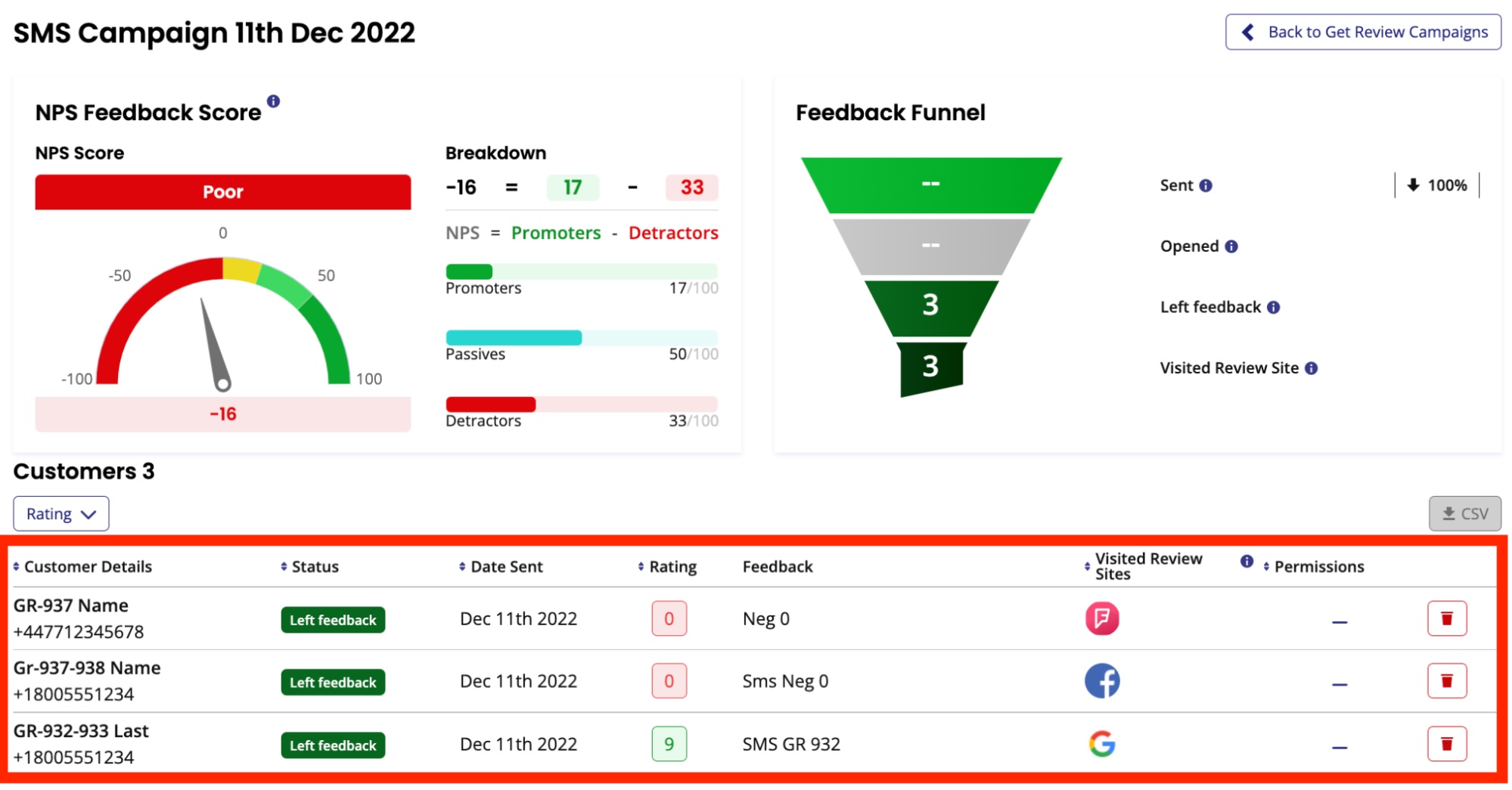Open the Facebook review site icon
This screenshot has height=790, width=1512.
pos(1102,682)
